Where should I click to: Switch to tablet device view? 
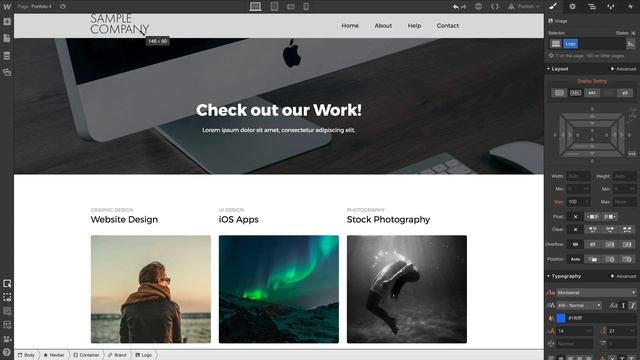tap(274, 7)
